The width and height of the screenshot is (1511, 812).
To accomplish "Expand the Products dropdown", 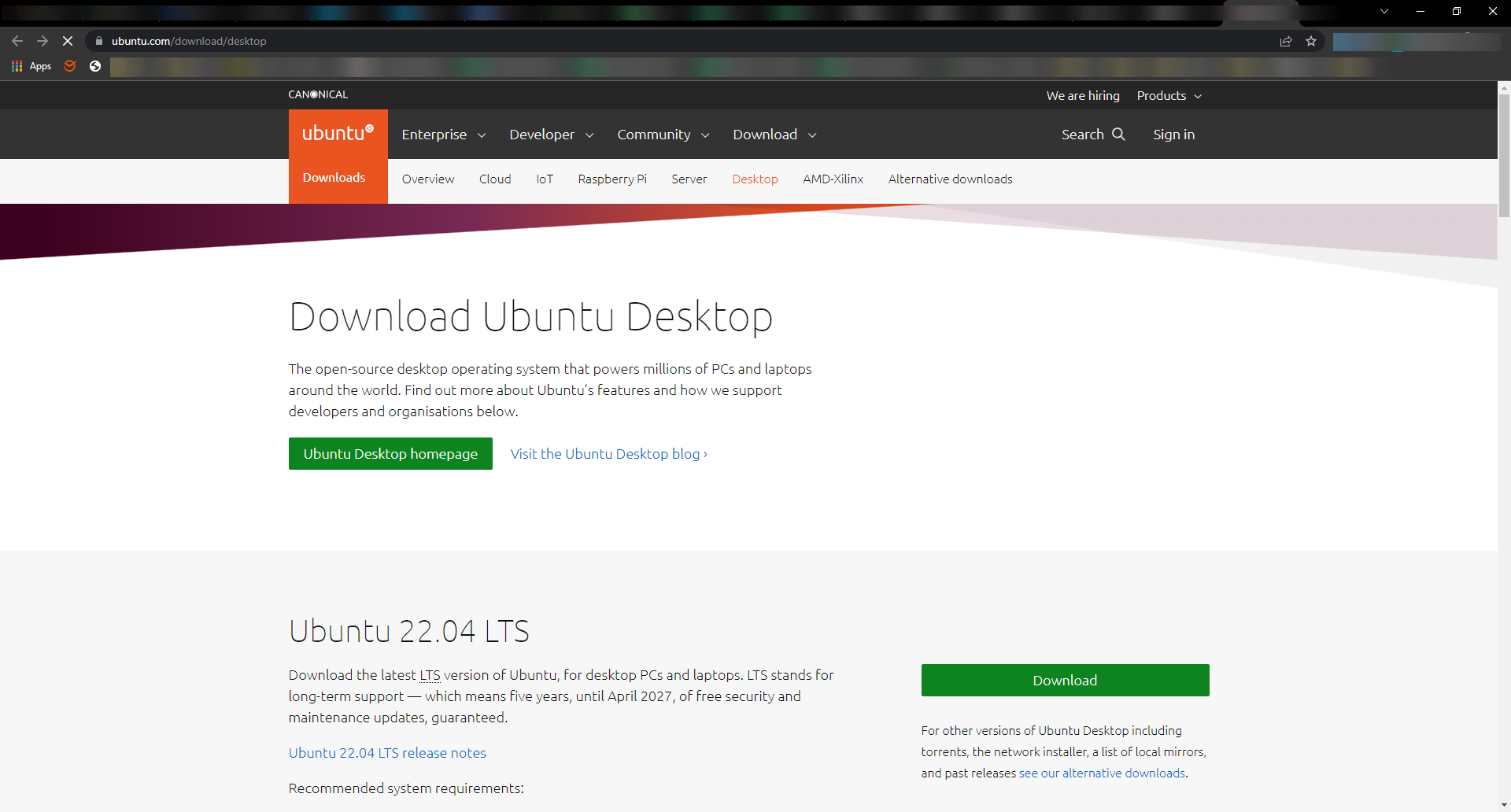I will [1169, 95].
